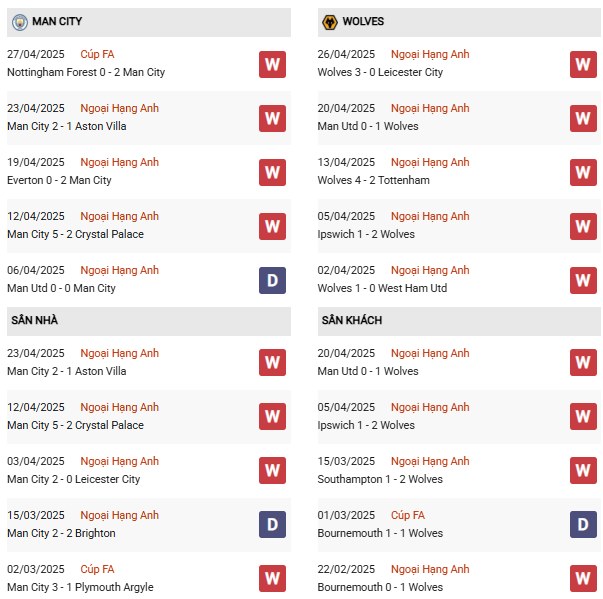Image resolution: width=603 pixels, height=599 pixels.
Task: Click the W badge for Wolves 3 - 0 Leicester City
Action: 583,64
